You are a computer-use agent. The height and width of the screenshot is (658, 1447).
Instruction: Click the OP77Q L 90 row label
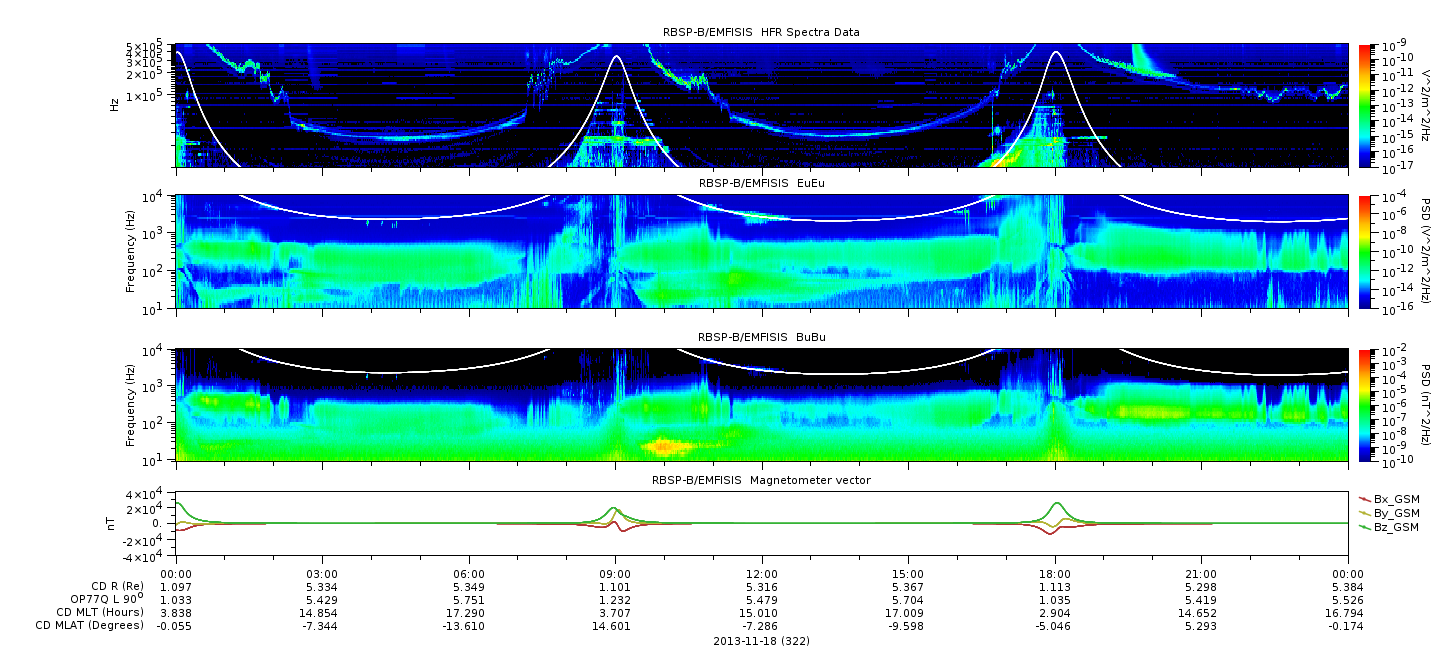coord(100,598)
